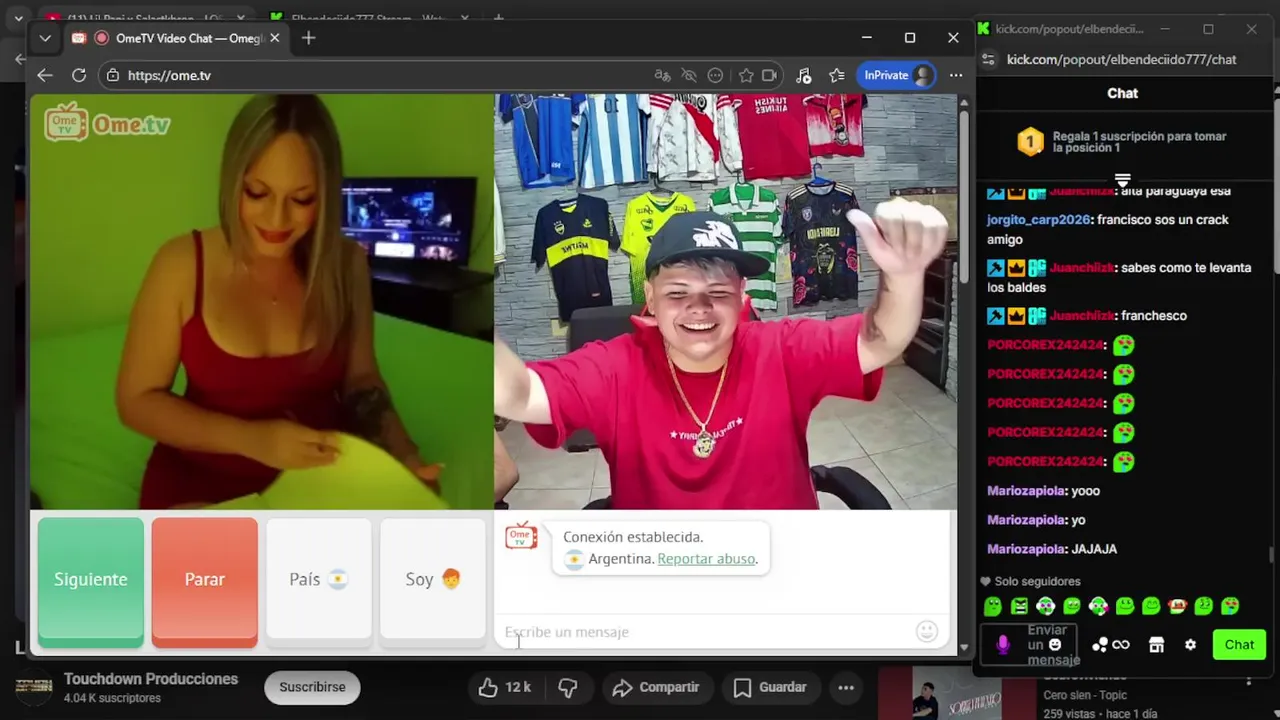Viewport: 1280px width, 720px height.
Task: Click the Conexión establecida message text
Action: (x=633, y=537)
